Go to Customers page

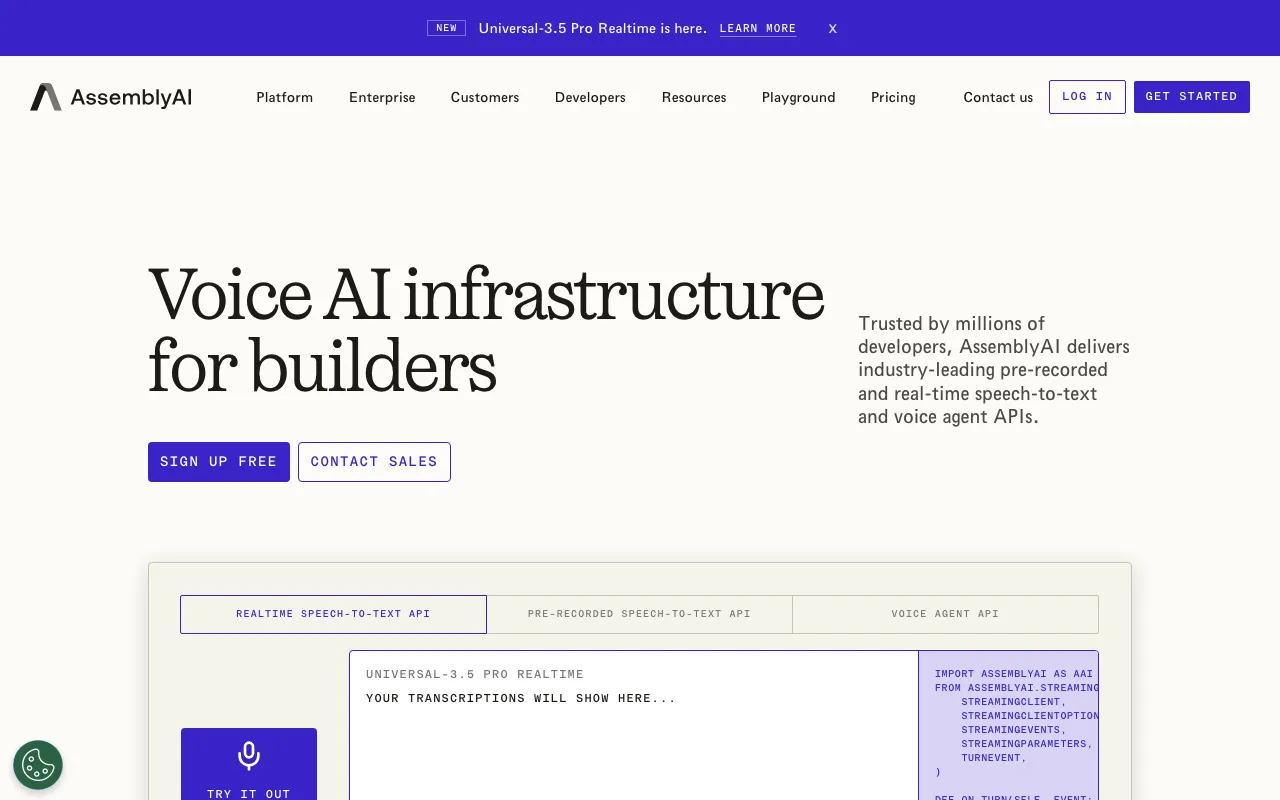[x=485, y=97]
